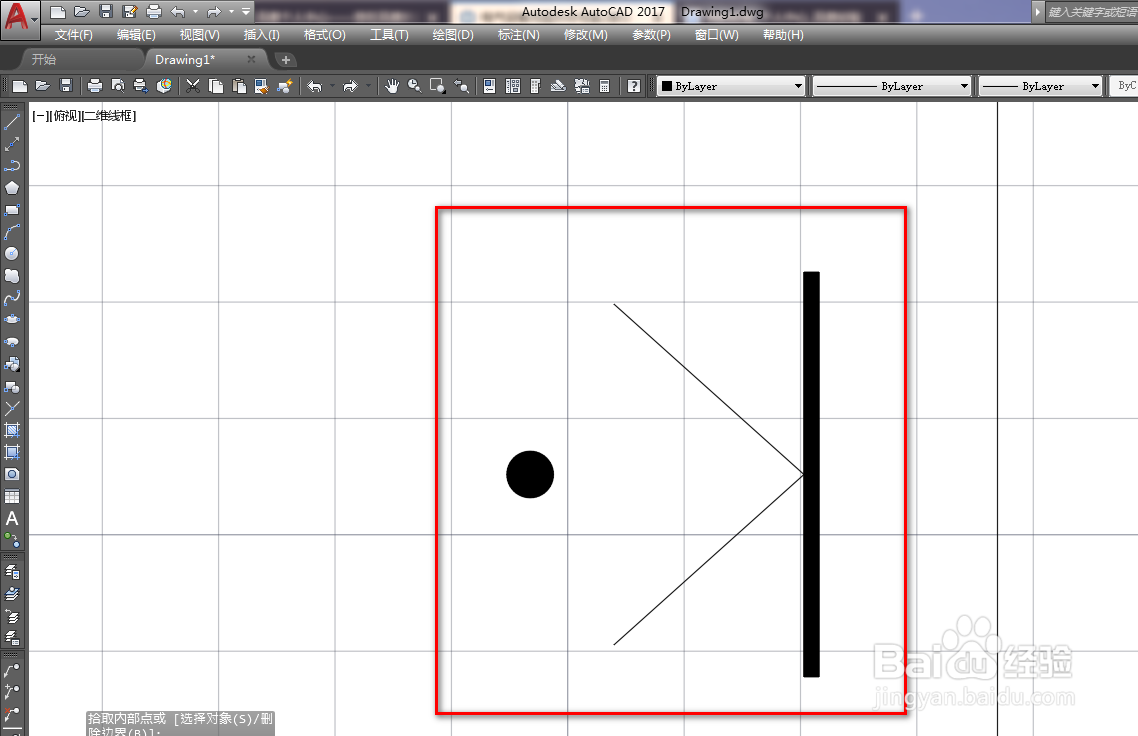Click the keyword search field in the title bar

tap(1092, 12)
